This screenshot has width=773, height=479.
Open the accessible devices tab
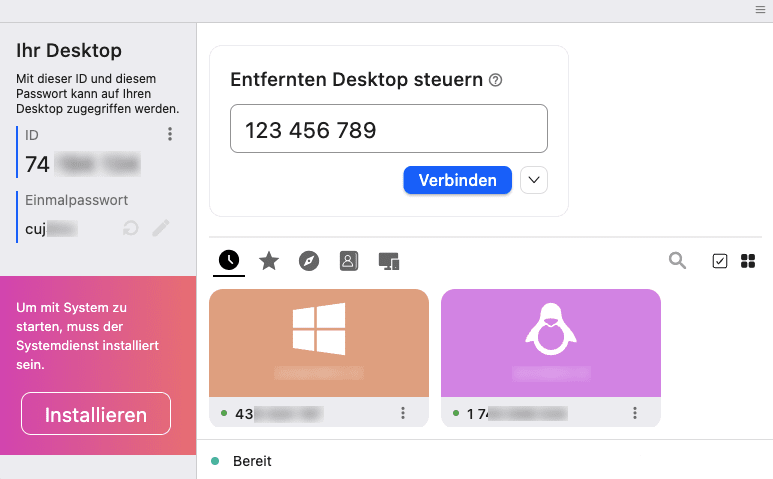coord(389,261)
